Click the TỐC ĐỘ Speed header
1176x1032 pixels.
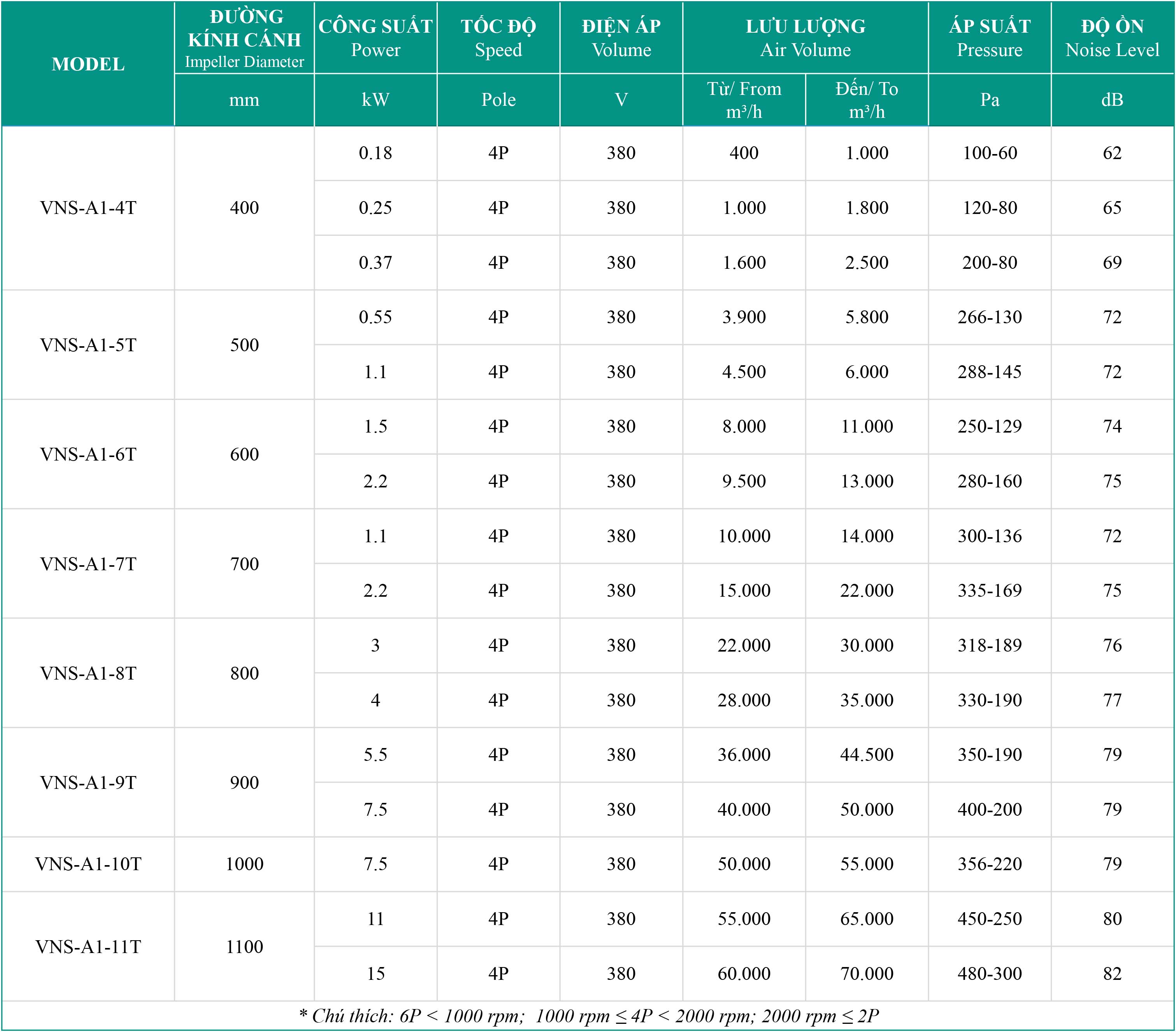tap(498, 38)
